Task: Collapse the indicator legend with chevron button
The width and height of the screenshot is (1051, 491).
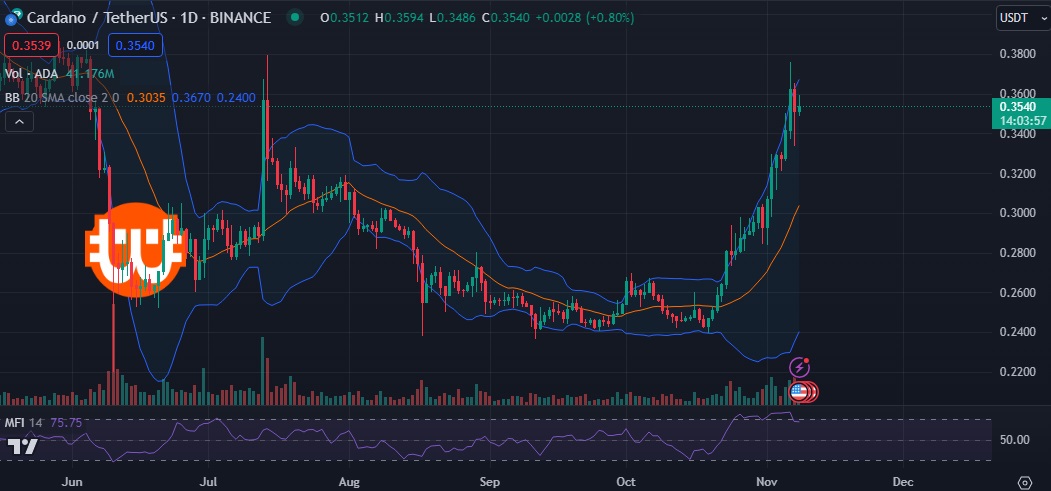Action: tap(19, 121)
